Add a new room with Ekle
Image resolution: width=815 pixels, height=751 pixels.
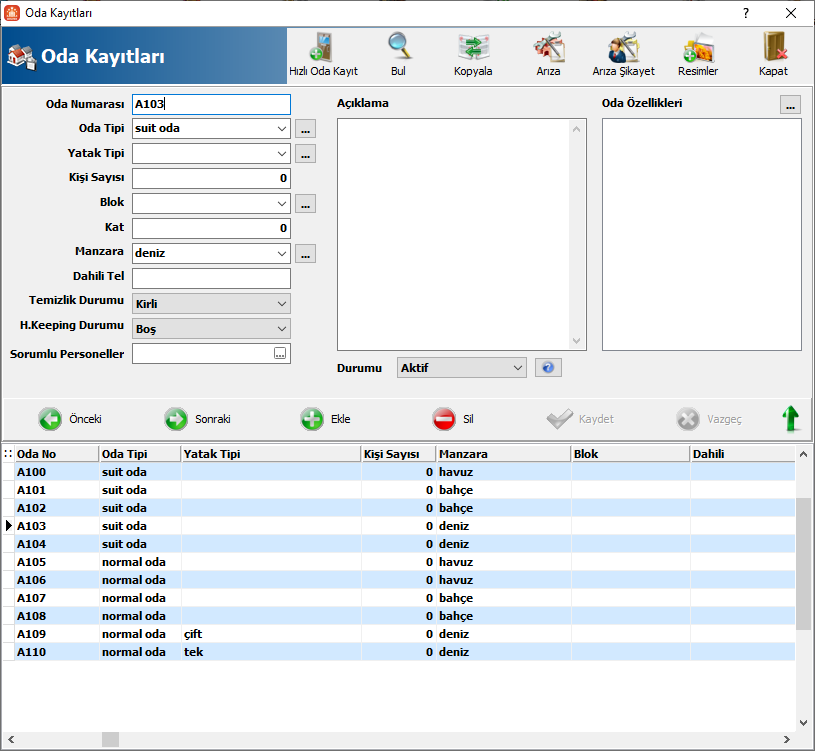(x=325, y=419)
